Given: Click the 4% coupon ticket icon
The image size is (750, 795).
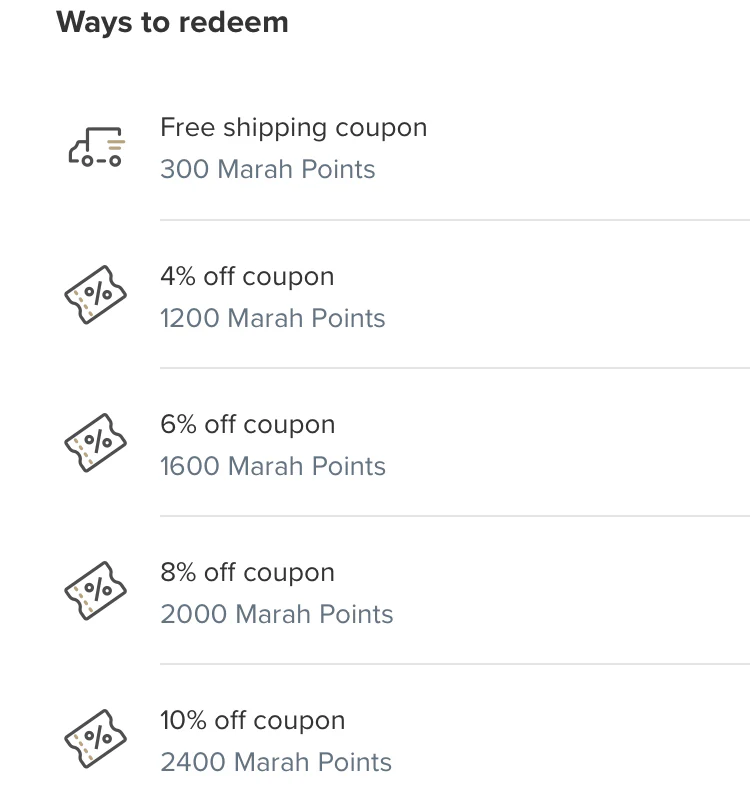Looking at the screenshot, I should (x=95, y=295).
